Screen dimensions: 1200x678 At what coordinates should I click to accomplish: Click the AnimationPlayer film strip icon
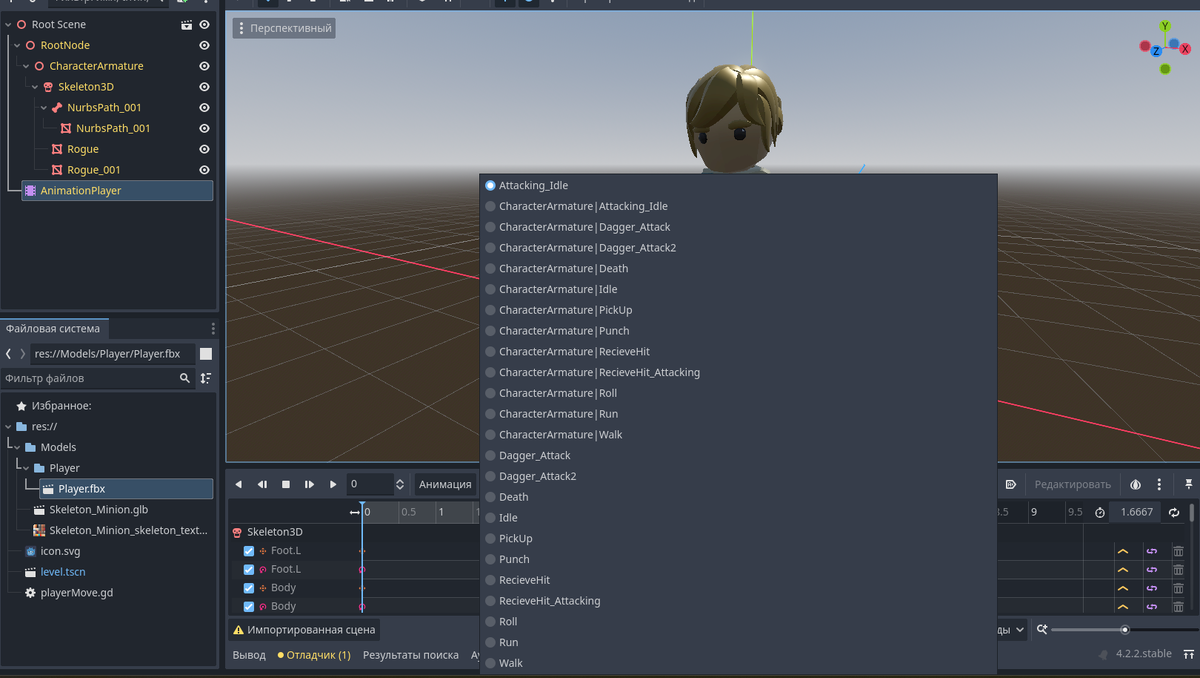[x=30, y=190]
